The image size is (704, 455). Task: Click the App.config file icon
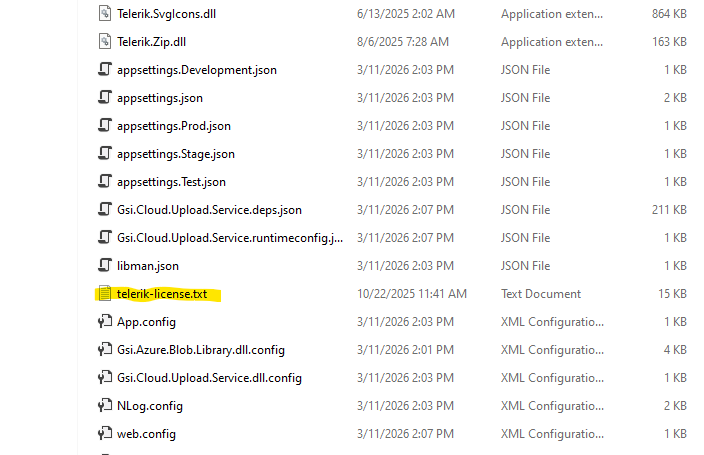(104, 322)
